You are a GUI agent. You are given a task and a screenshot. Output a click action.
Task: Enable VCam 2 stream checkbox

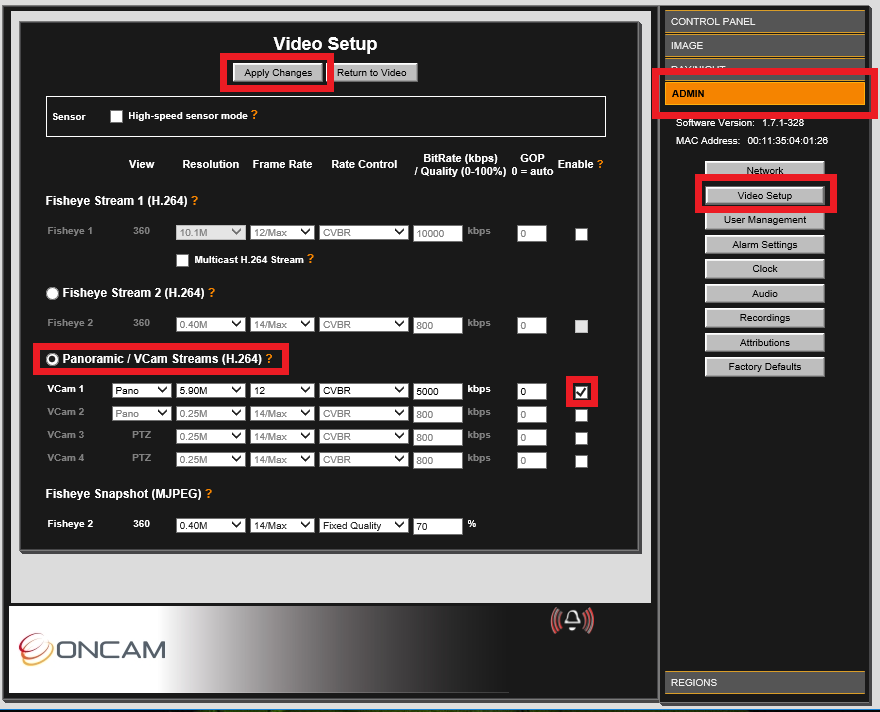coord(581,415)
